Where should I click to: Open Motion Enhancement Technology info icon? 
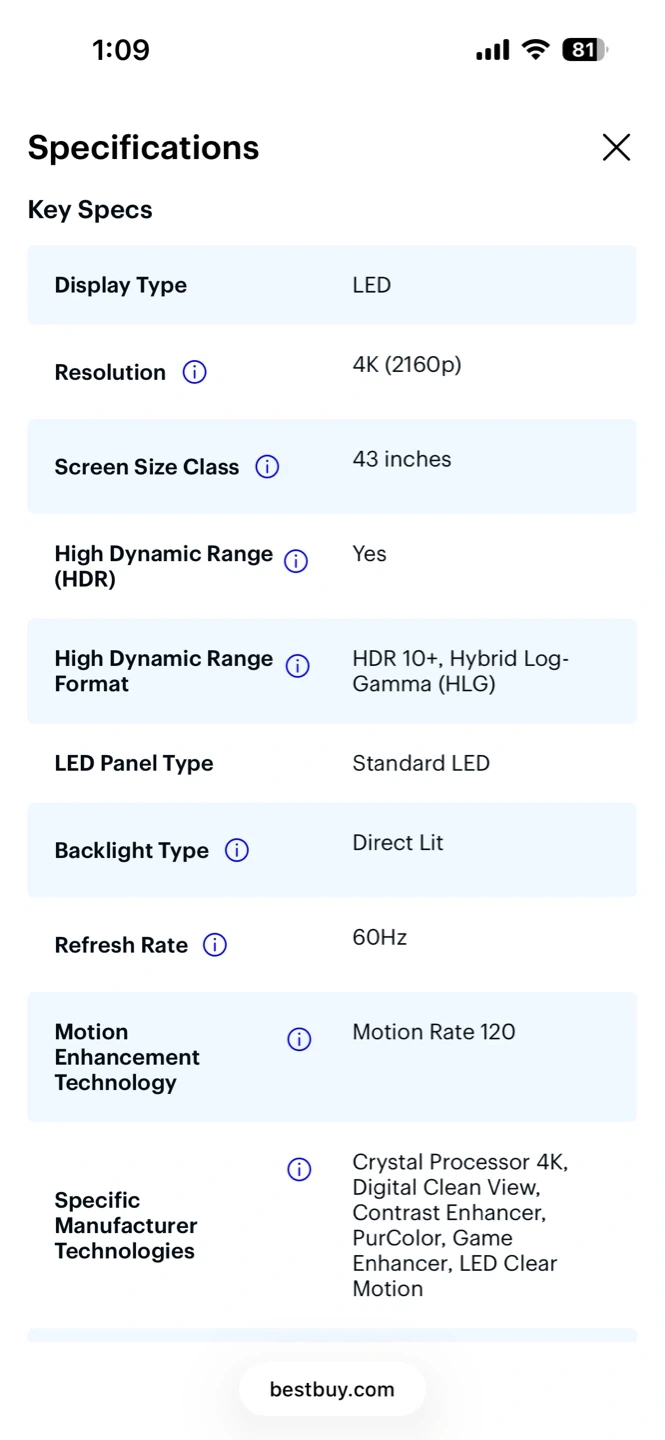point(299,1040)
